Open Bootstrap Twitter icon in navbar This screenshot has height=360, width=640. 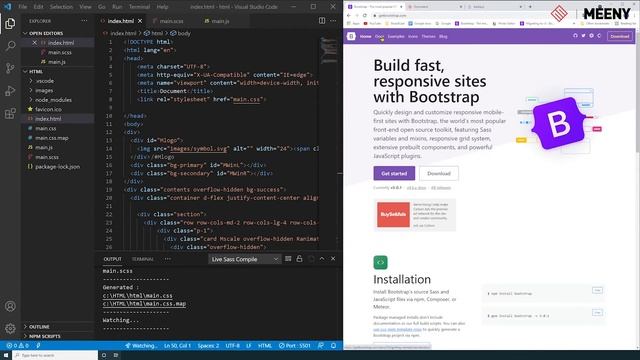click(583, 36)
